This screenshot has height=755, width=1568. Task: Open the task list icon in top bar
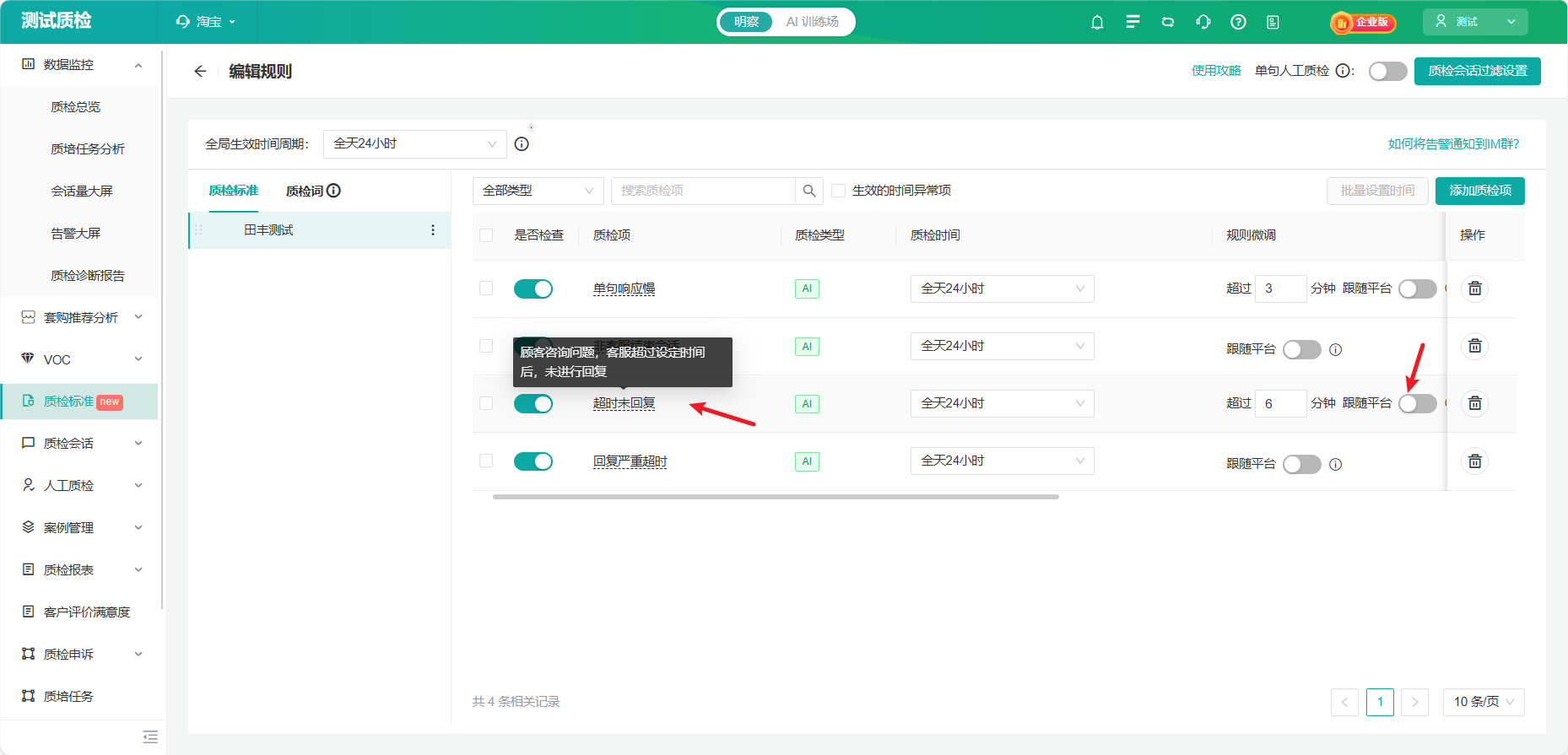coord(1133,22)
